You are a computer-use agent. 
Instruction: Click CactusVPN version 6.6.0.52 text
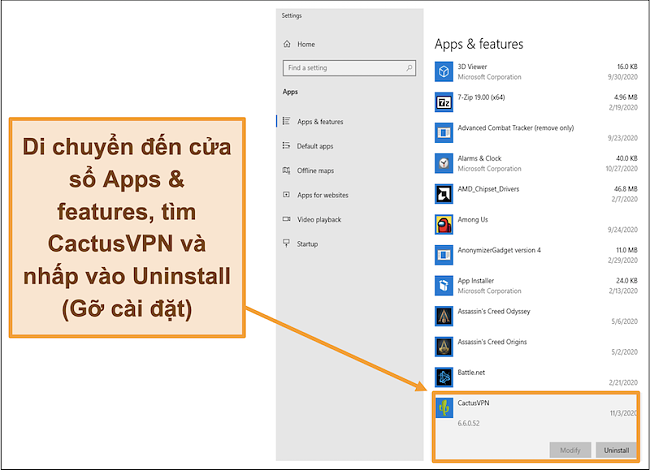pos(468,423)
